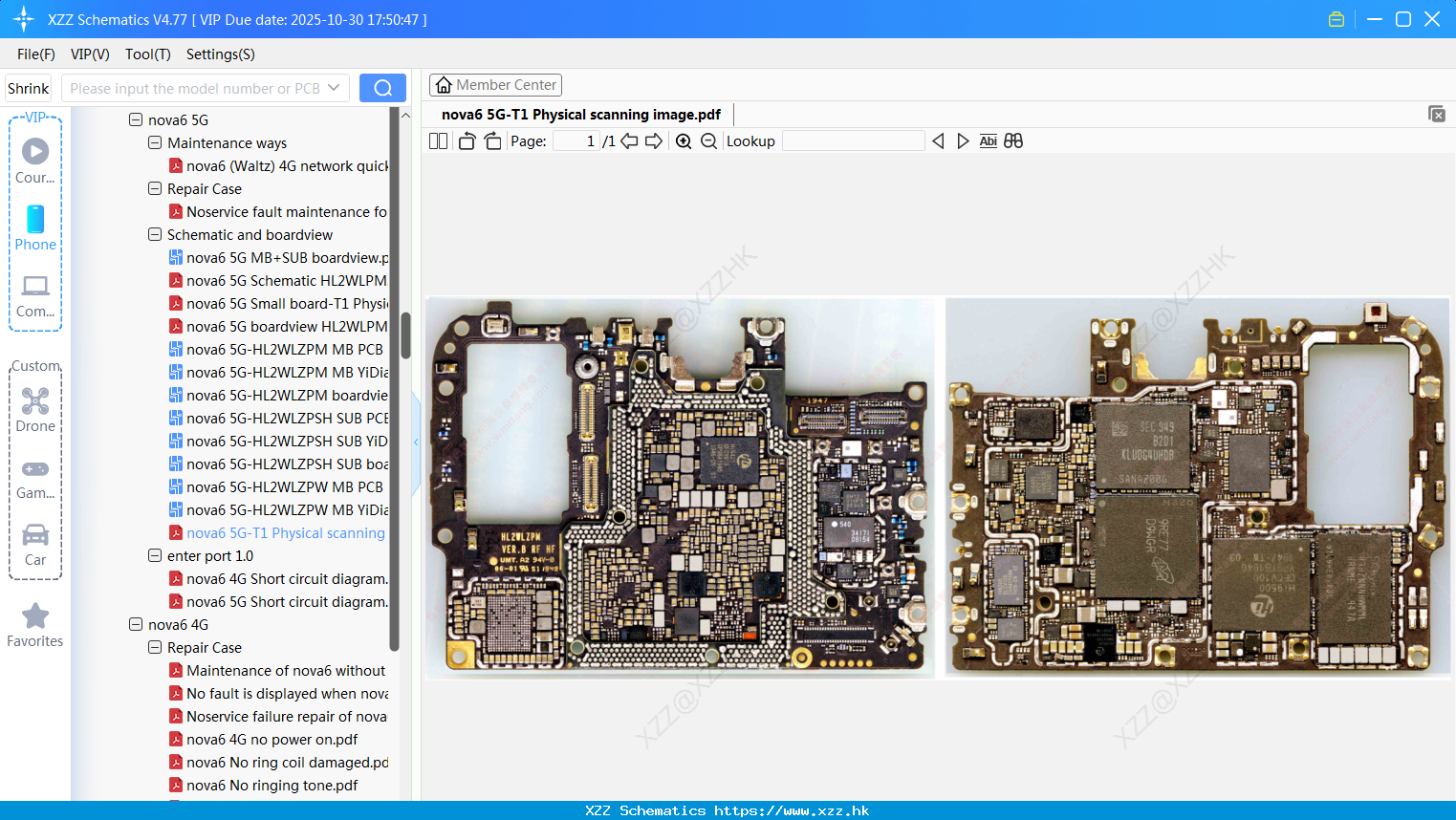Open the Game console category
Image resolution: width=1456 pixels, height=820 pixels.
[x=35, y=479]
